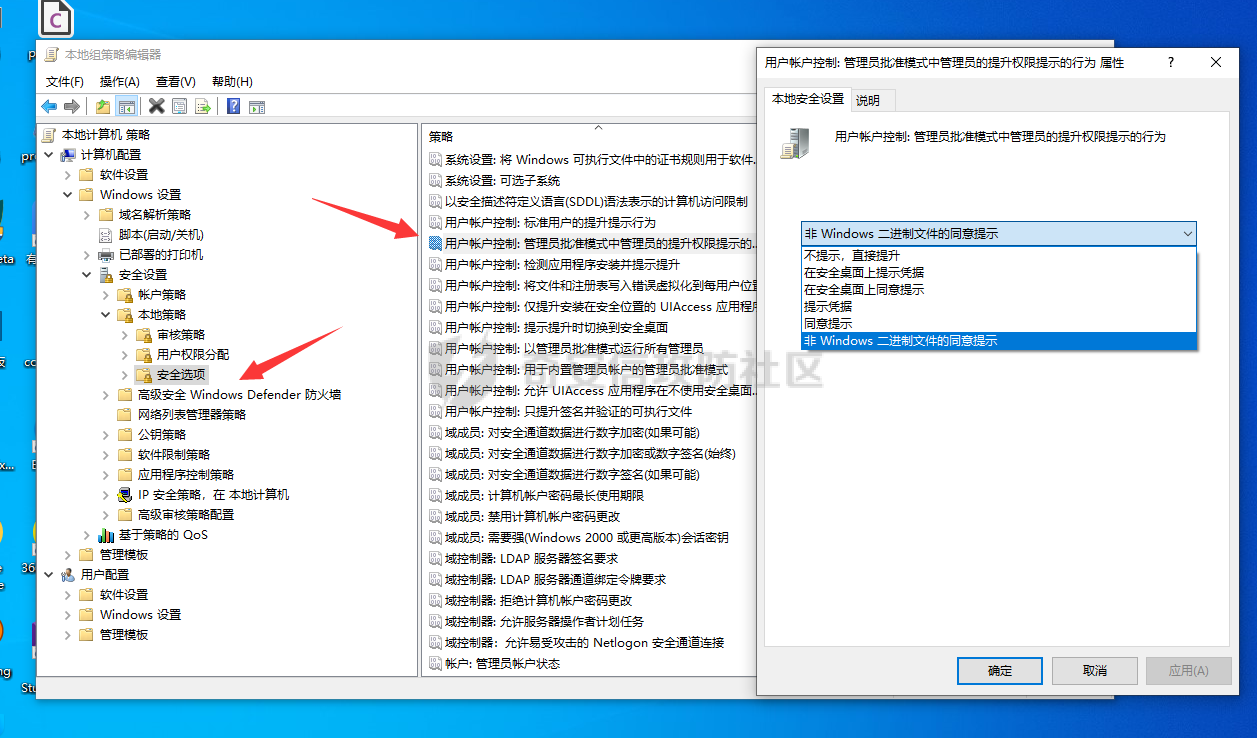The height and width of the screenshot is (738, 1257).
Task: Click the combo box dropdown arrow
Action: (x=1187, y=234)
